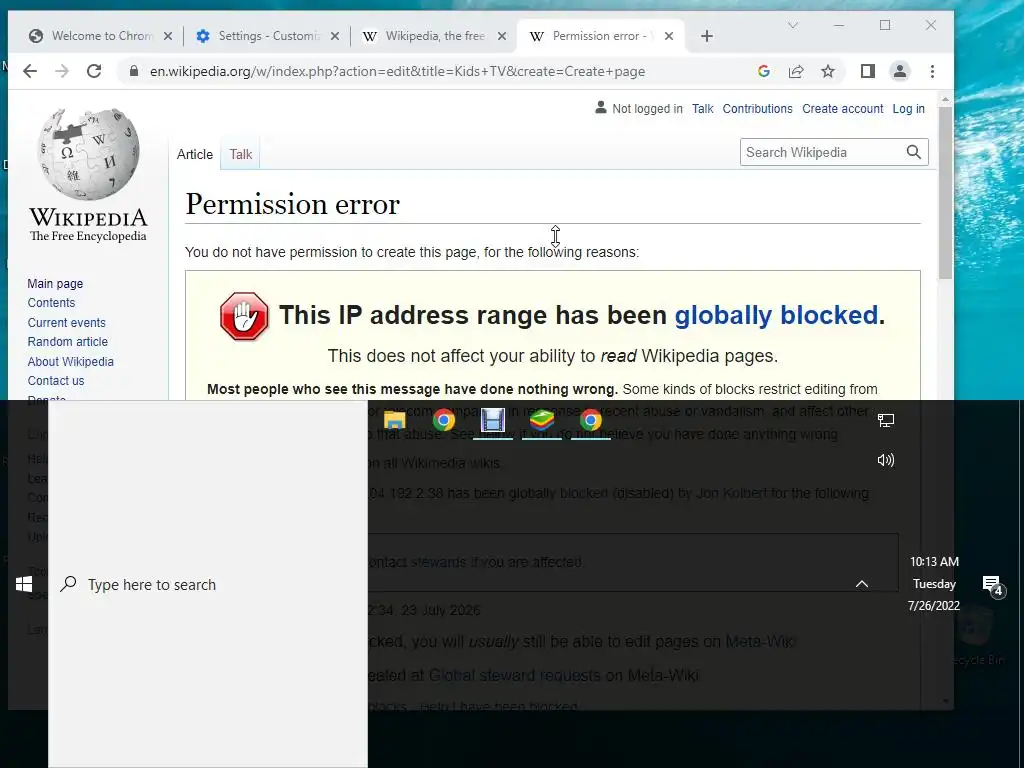Open Contact us sidebar link
This screenshot has height=768, width=1024.
coord(56,380)
